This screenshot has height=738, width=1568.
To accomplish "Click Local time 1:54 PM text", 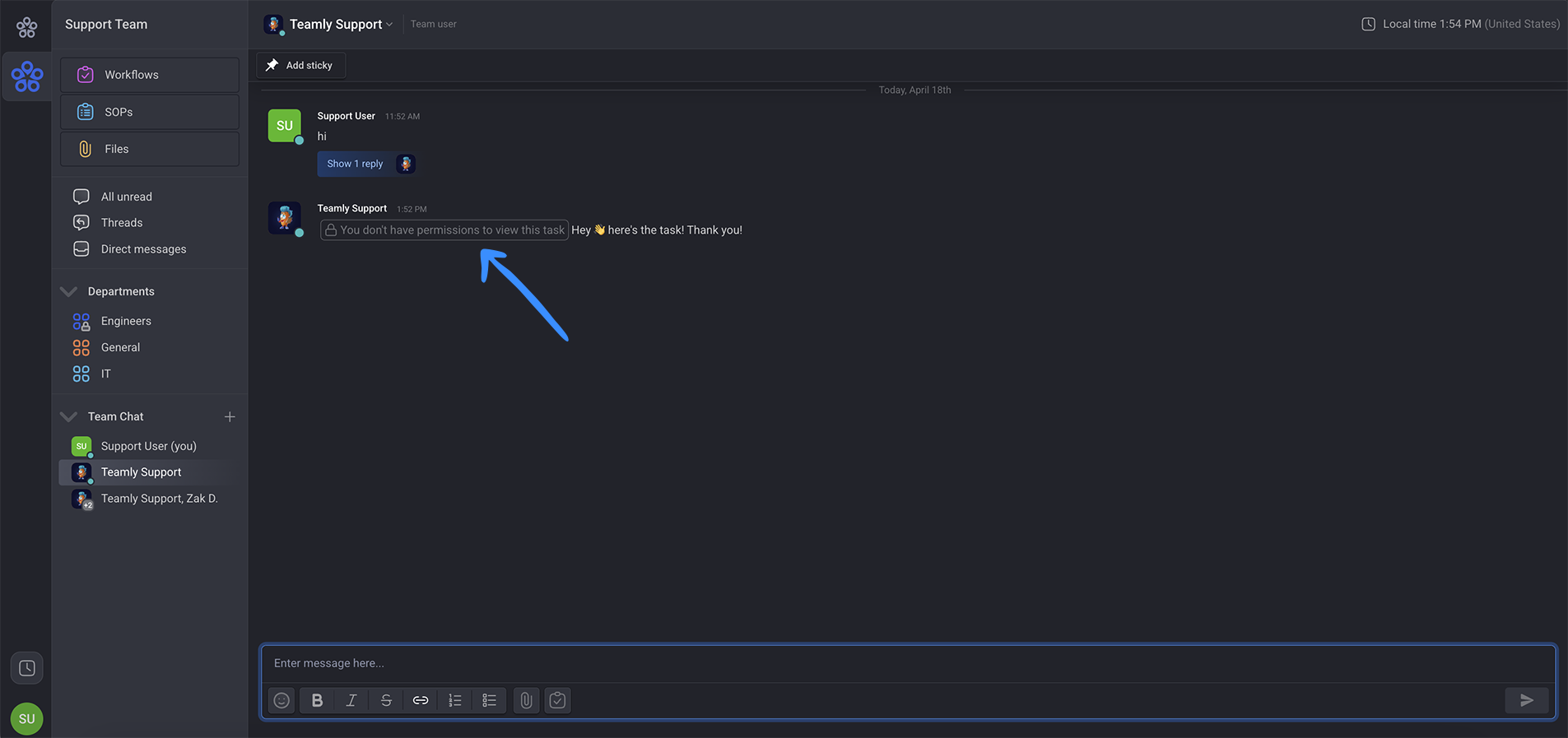I will [1432, 24].
